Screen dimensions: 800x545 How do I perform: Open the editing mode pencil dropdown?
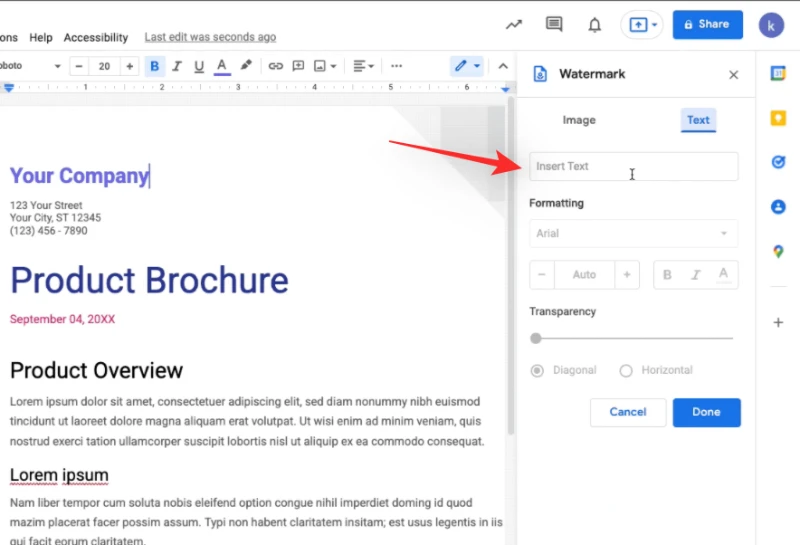coord(467,66)
